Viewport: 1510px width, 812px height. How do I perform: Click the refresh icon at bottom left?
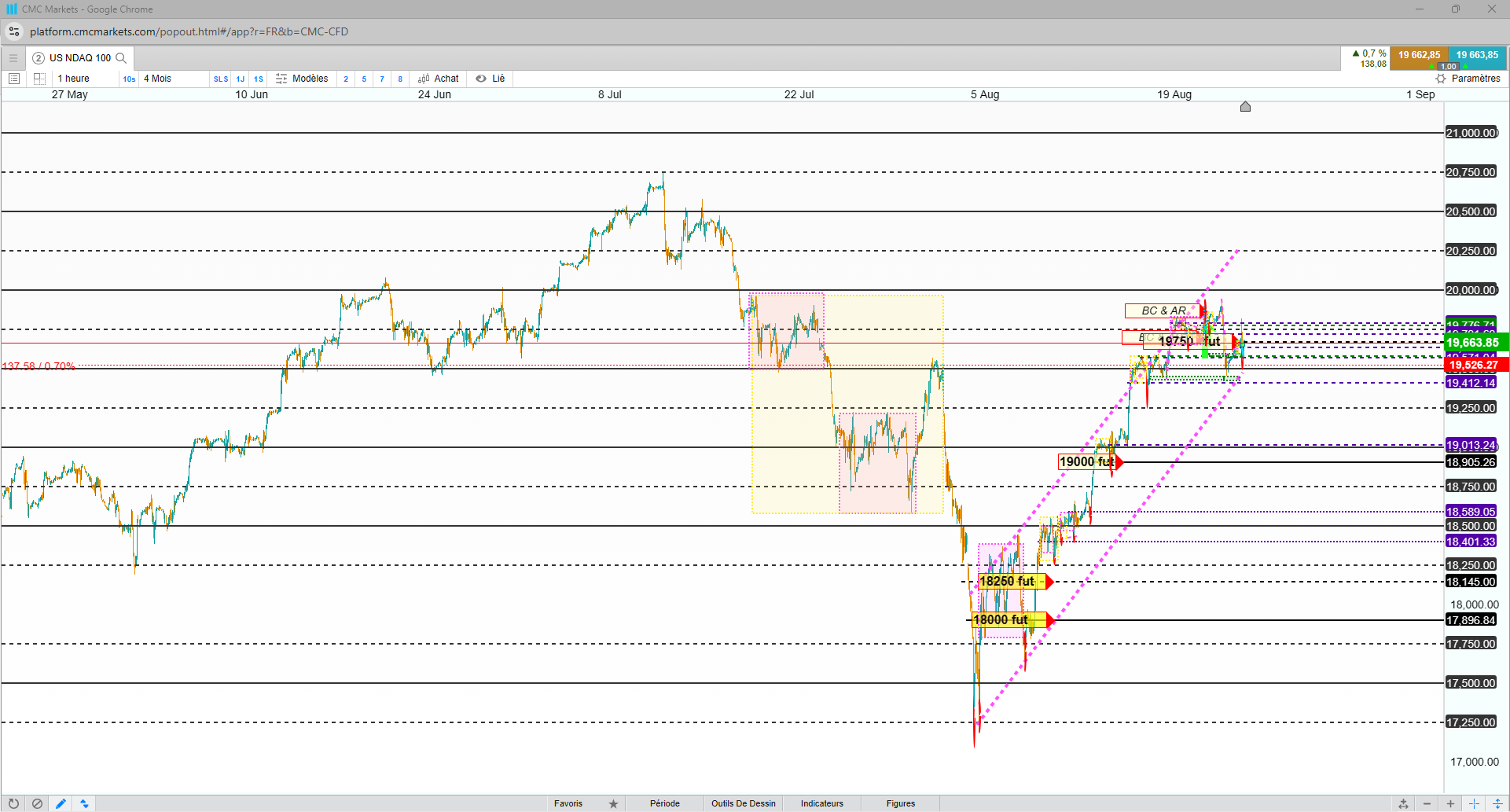click(13, 803)
